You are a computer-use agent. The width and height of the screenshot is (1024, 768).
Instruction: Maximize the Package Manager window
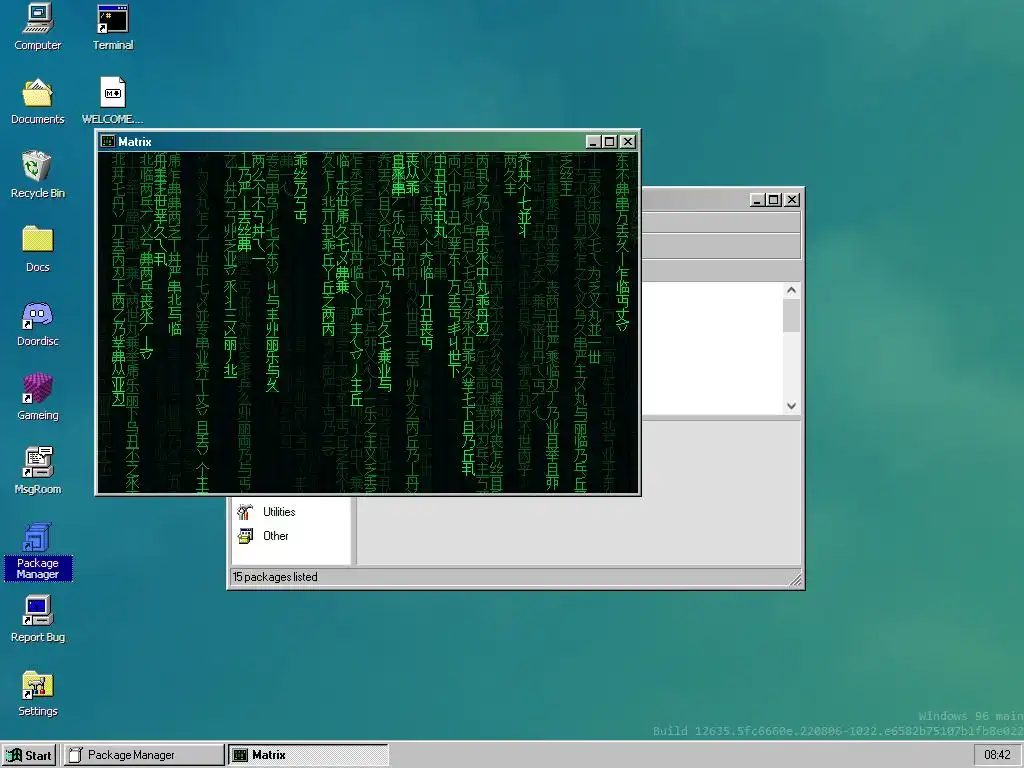(774, 200)
